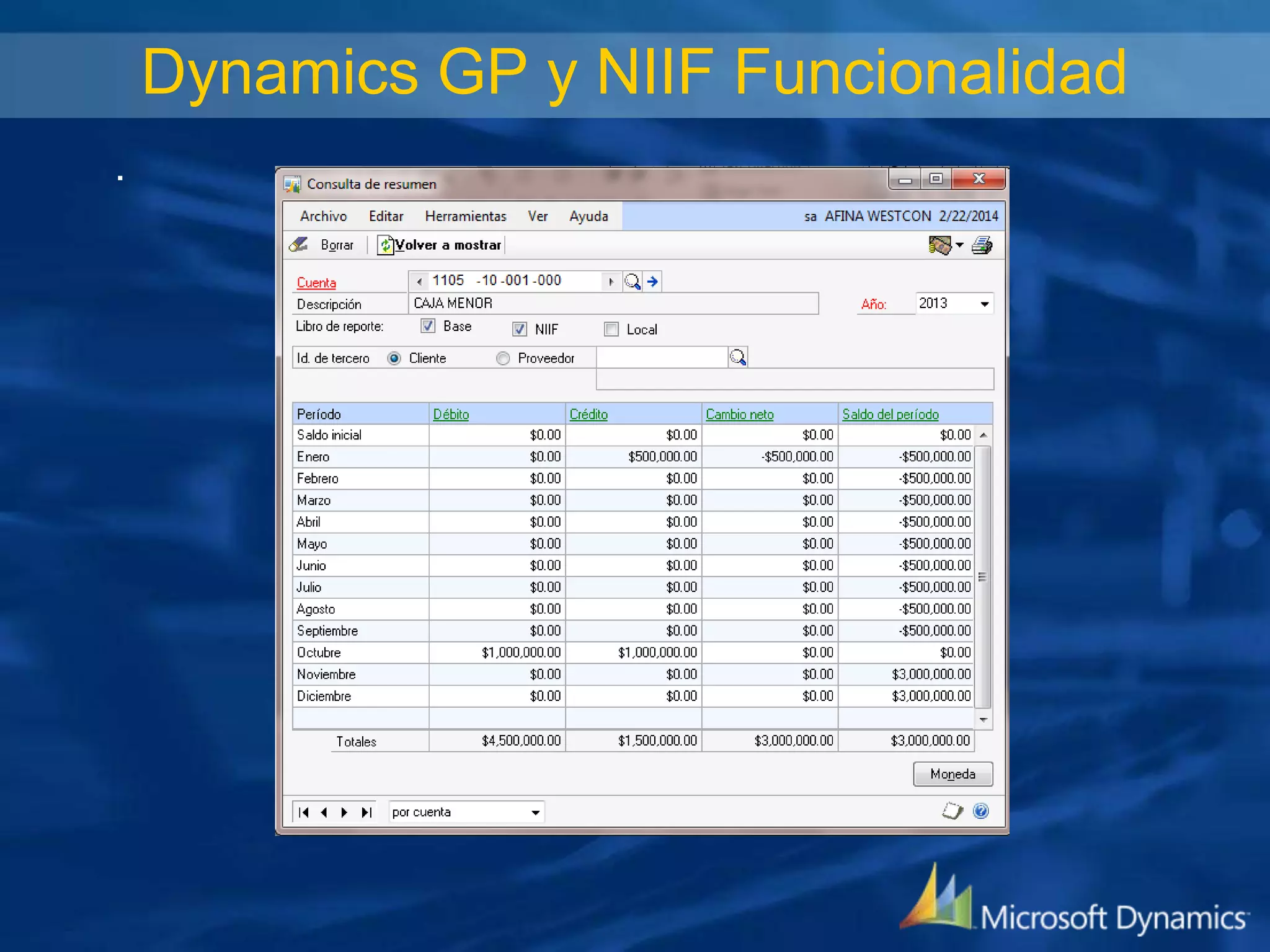Image resolution: width=1270 pixels, height=952 pixels.
Task: Close the Consulta de resumen window
Action: tap(979, 179)
